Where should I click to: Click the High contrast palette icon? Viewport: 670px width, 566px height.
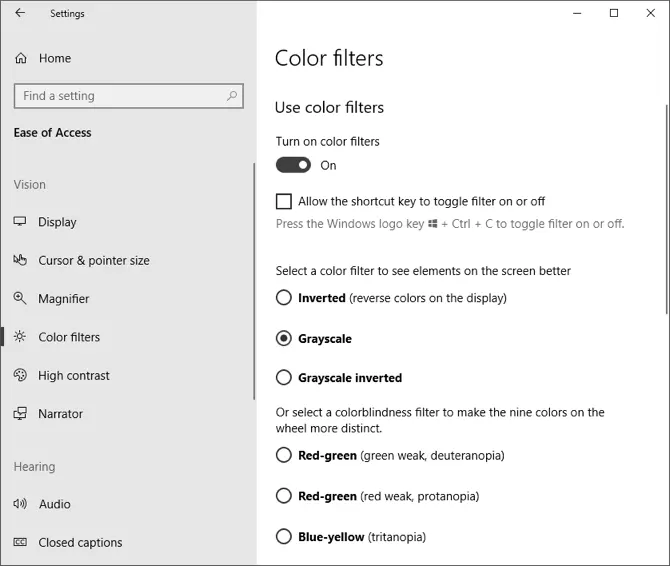[x=20, y=376]
